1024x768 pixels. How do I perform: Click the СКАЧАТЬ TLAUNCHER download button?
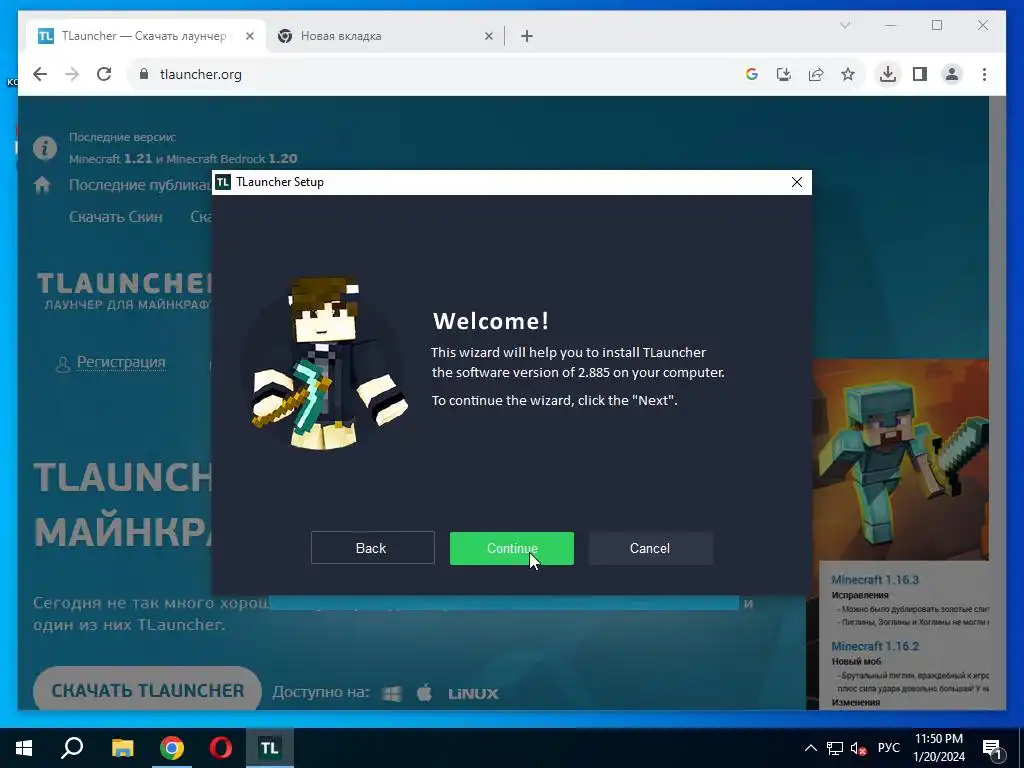[x=147, y=690]
